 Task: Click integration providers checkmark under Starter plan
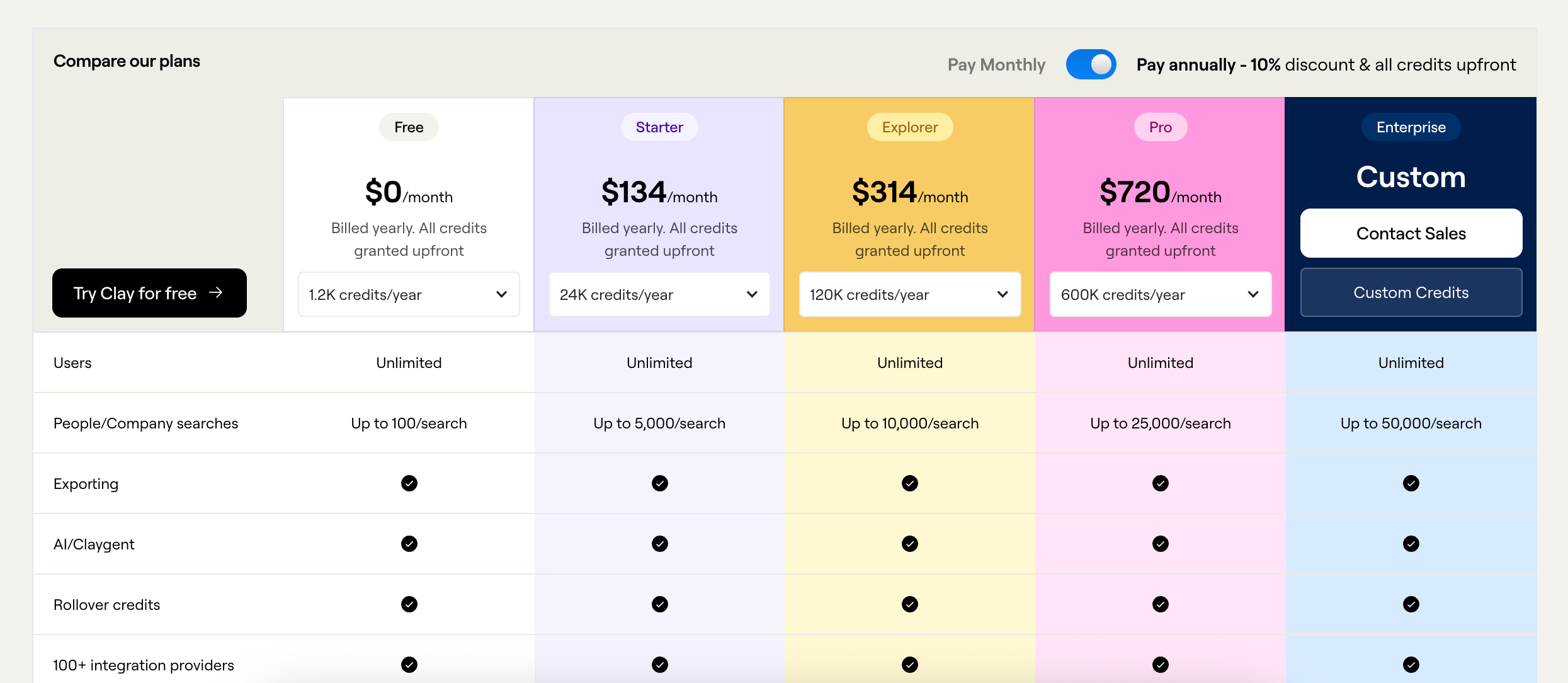660,665
